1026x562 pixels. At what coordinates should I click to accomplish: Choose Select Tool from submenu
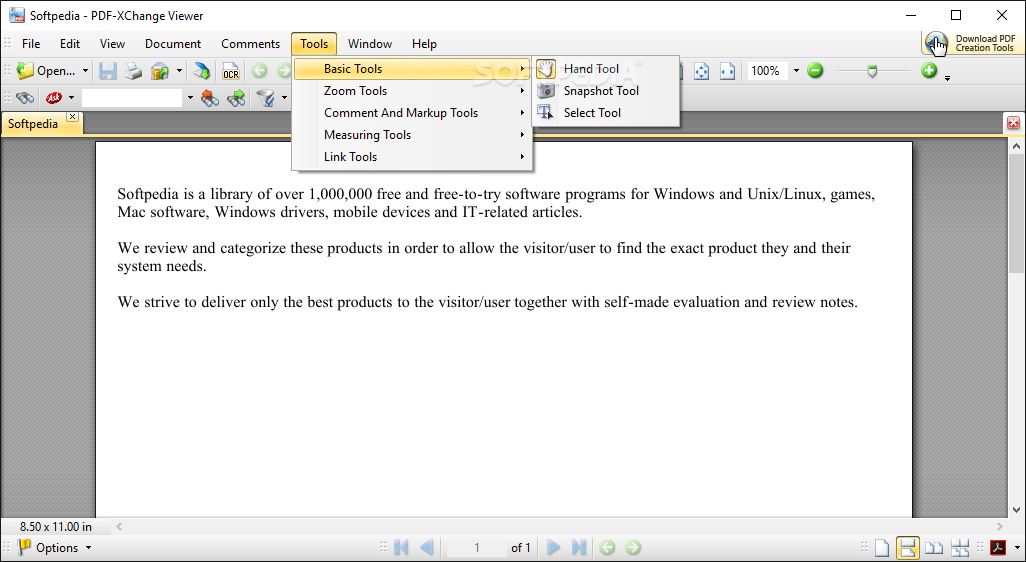pyautogui.click(x=606, y=113)
